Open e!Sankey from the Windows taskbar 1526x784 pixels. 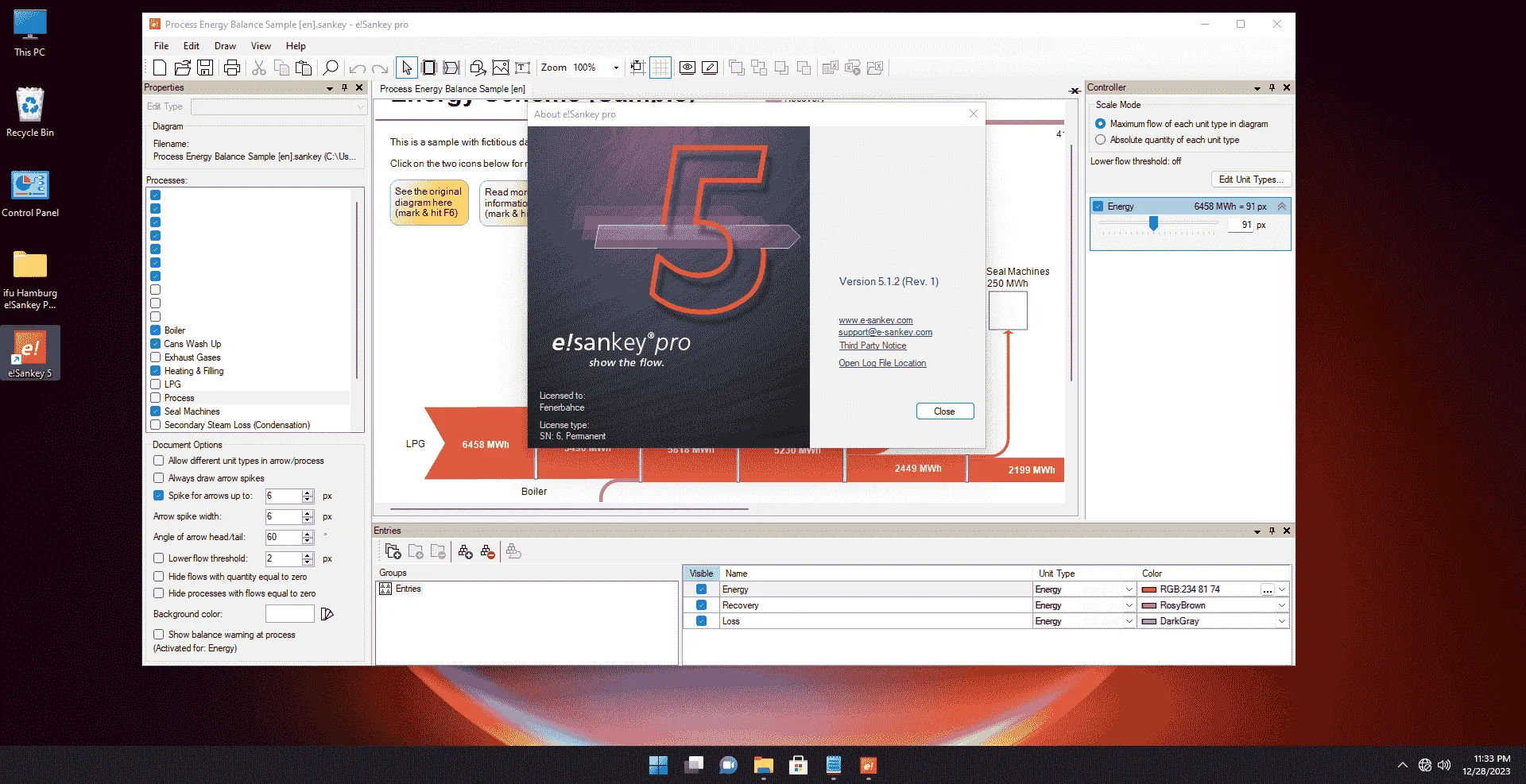(868, 765)
